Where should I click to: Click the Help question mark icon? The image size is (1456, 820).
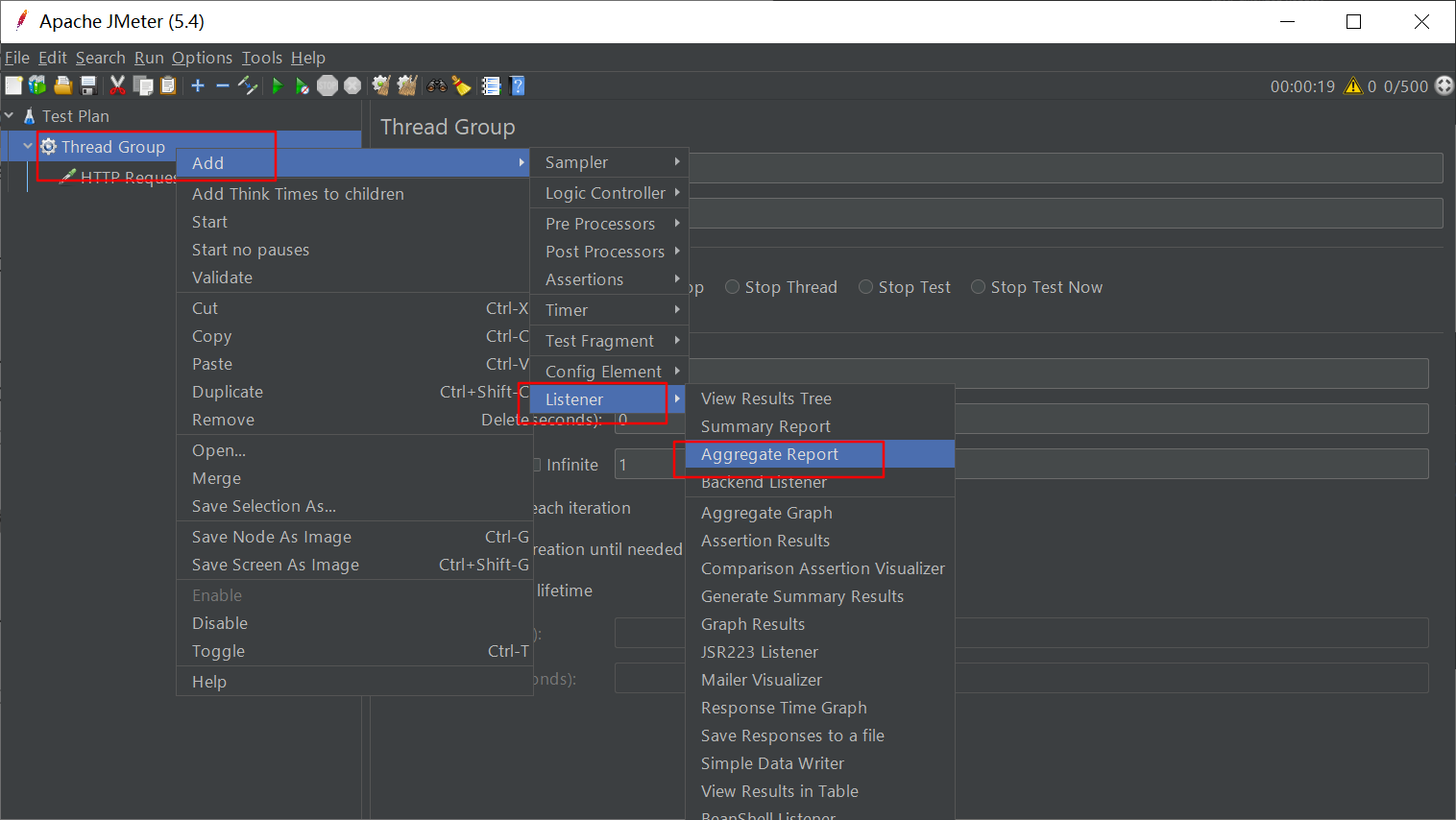pos(517,85)
